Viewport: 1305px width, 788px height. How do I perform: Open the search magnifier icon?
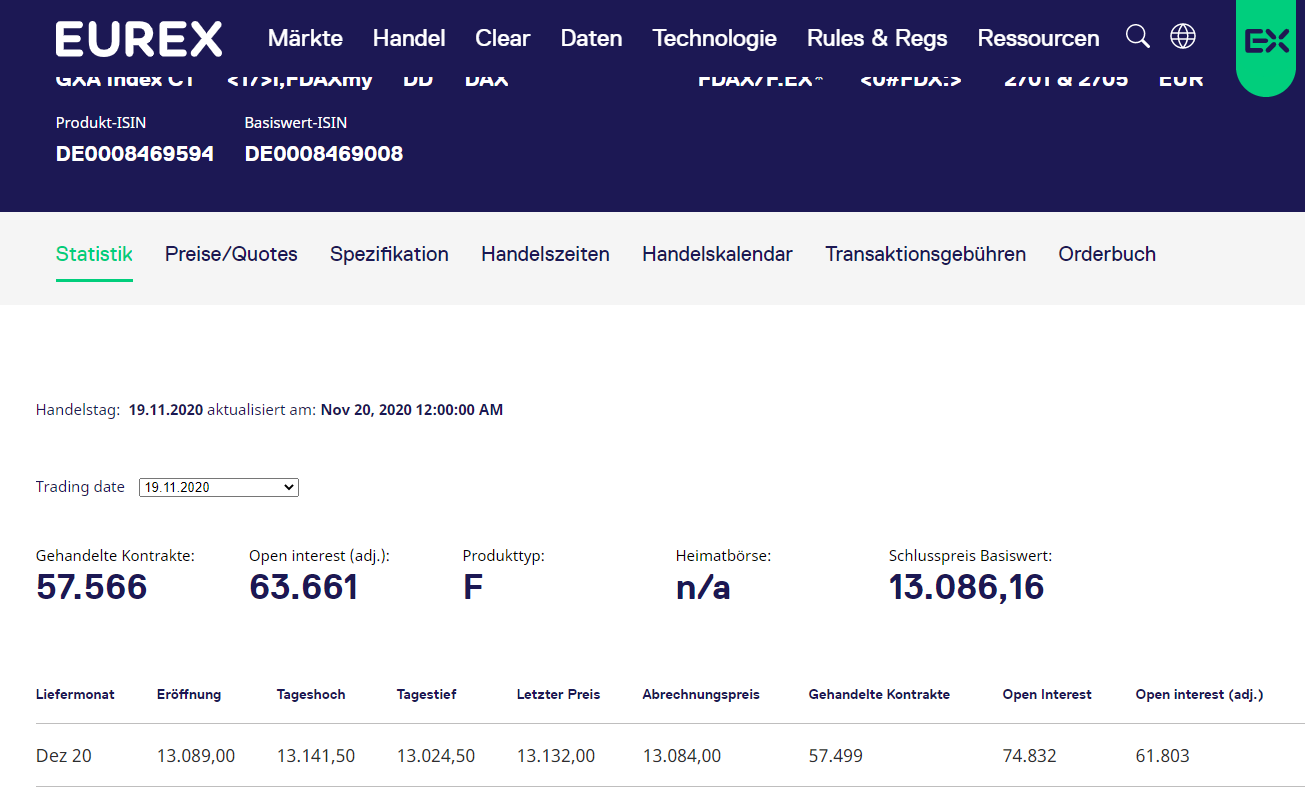click(1137, 37)
